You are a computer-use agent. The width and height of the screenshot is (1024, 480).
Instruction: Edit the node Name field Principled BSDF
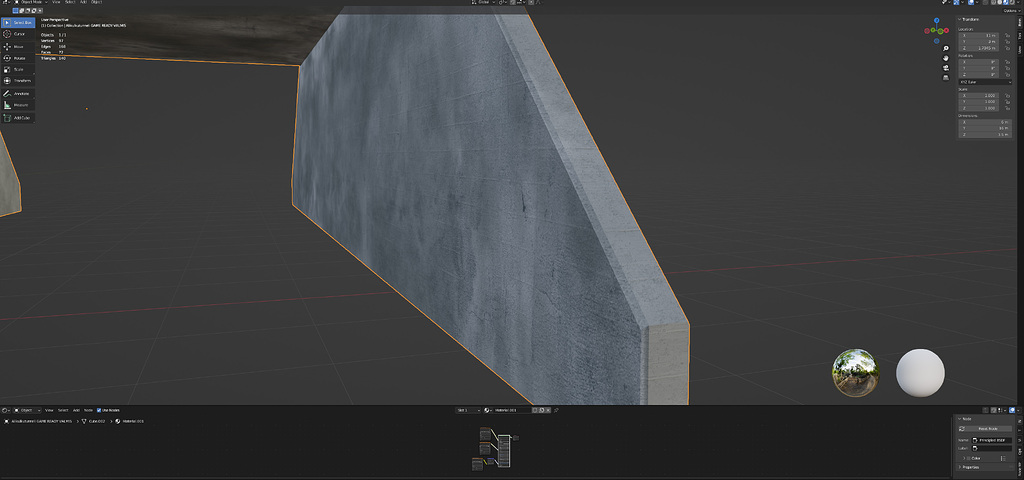pos(992,440)
